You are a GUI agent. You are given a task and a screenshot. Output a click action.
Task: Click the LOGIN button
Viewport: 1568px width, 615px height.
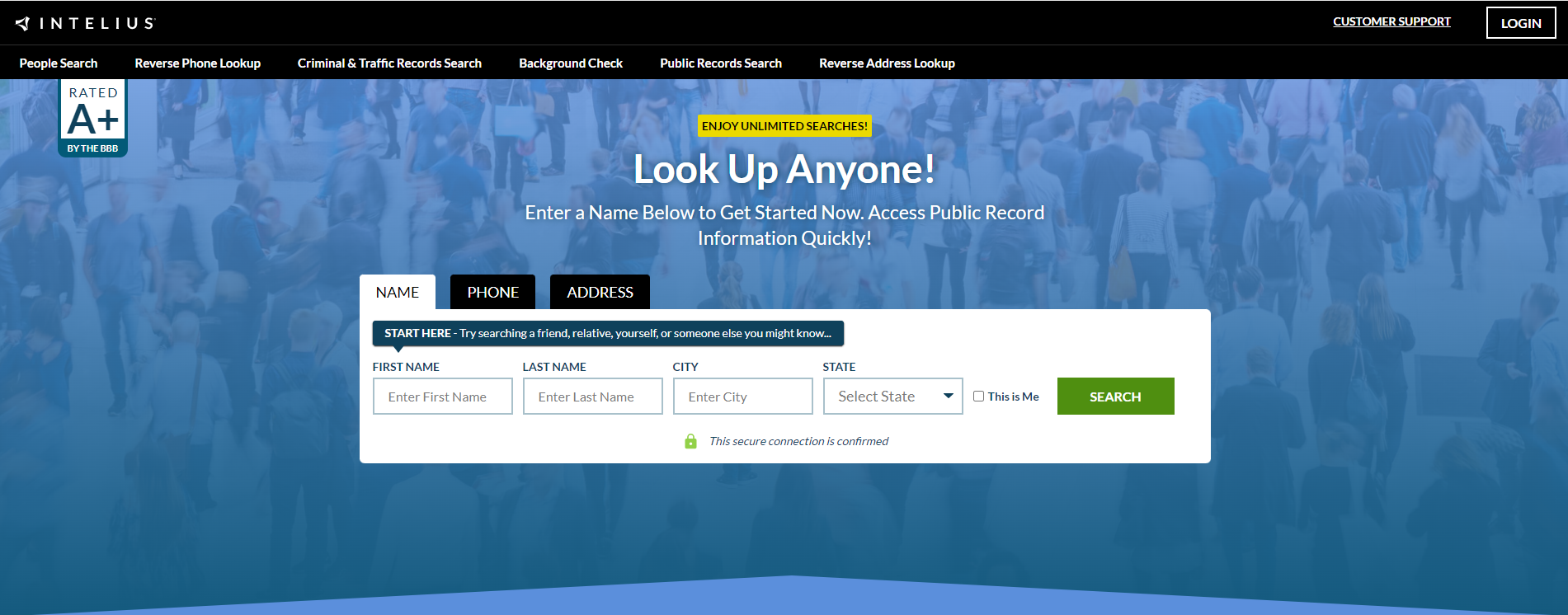(1521, 23)
